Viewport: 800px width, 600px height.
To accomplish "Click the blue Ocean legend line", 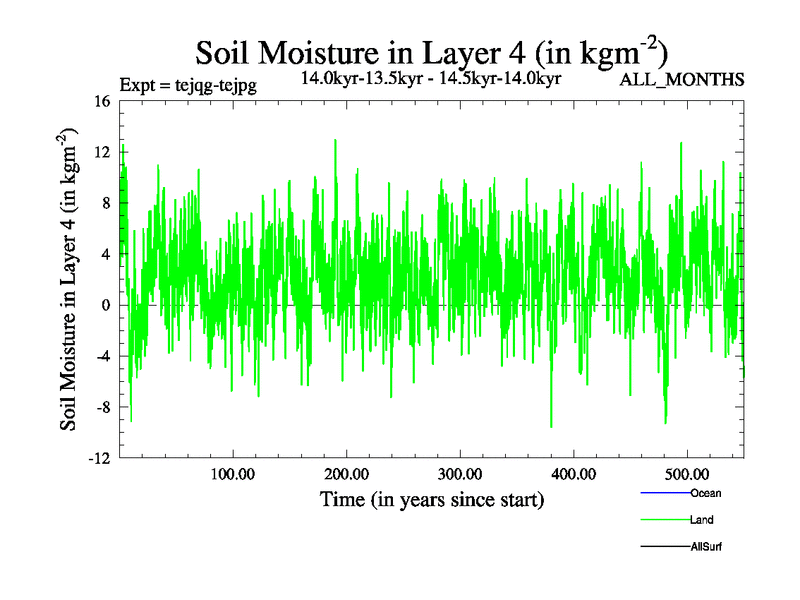I will 664,493.
